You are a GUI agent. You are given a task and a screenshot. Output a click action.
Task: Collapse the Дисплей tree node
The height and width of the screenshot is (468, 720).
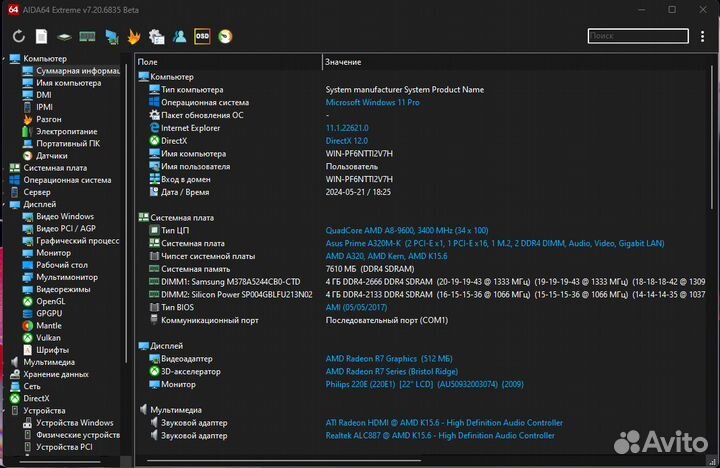click(5, 204)
